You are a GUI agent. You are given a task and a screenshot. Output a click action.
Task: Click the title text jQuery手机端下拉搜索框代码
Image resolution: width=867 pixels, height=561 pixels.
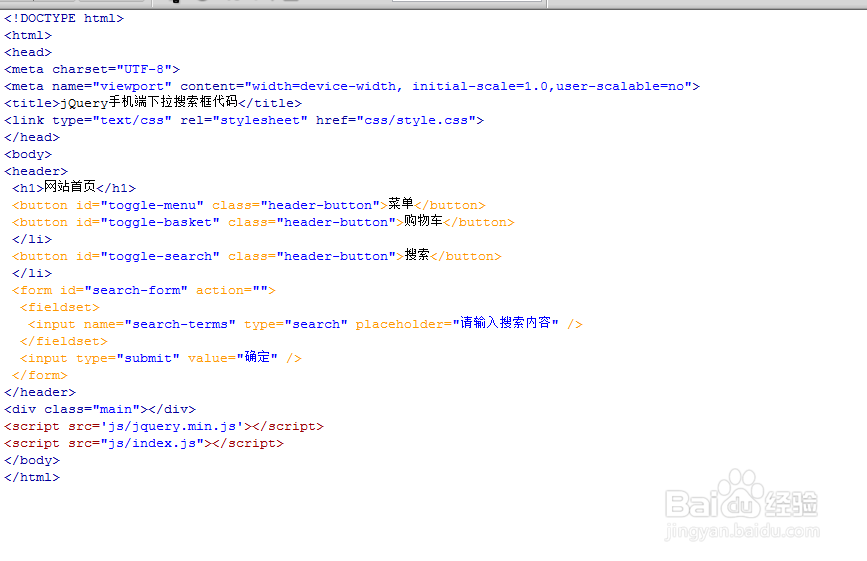point(149,102)
